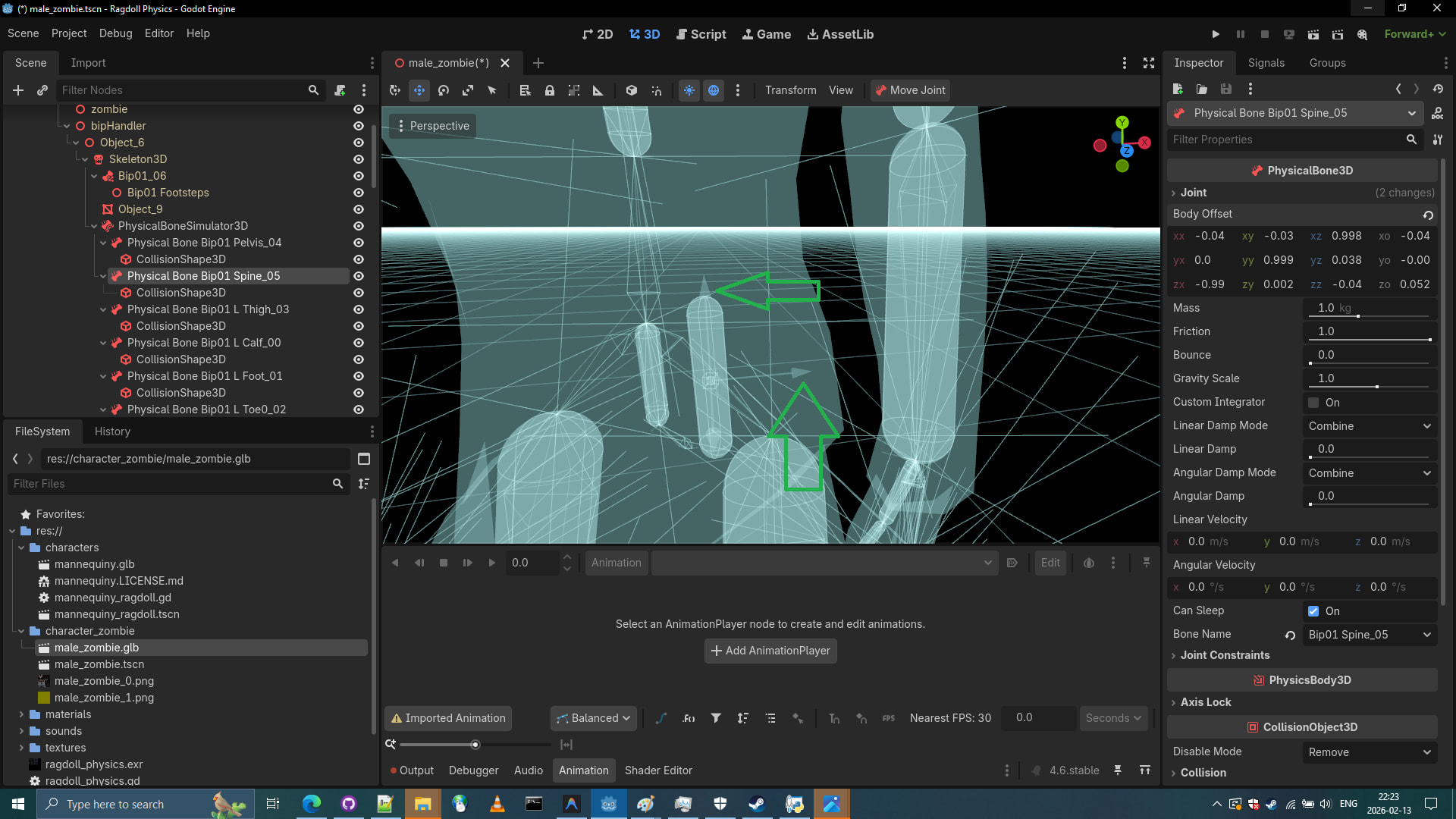Image resolution: width=1456 pixels, height=819 pixels.
Task: Activate the Scale Mode tool icon
Action: (x=468, y=90)
